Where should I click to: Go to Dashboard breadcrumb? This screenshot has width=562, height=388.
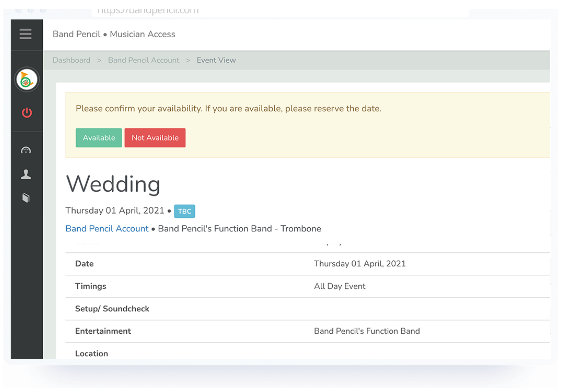click(x=71, y=60)
